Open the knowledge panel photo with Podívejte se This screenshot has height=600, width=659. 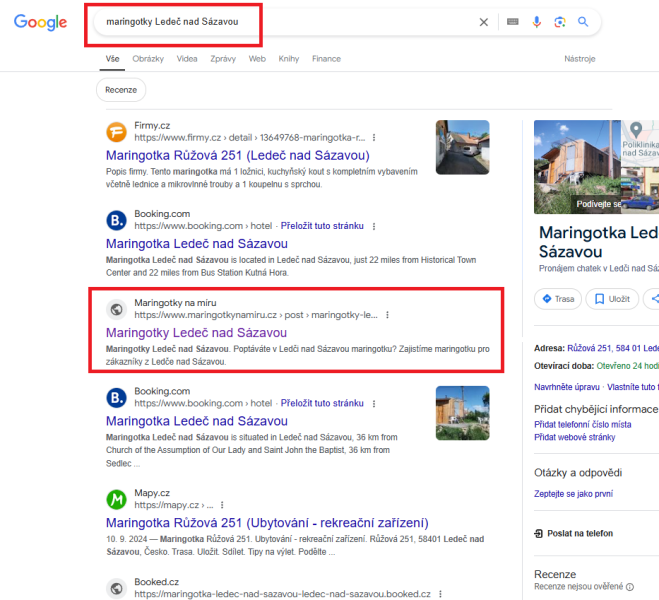point(577,167)
